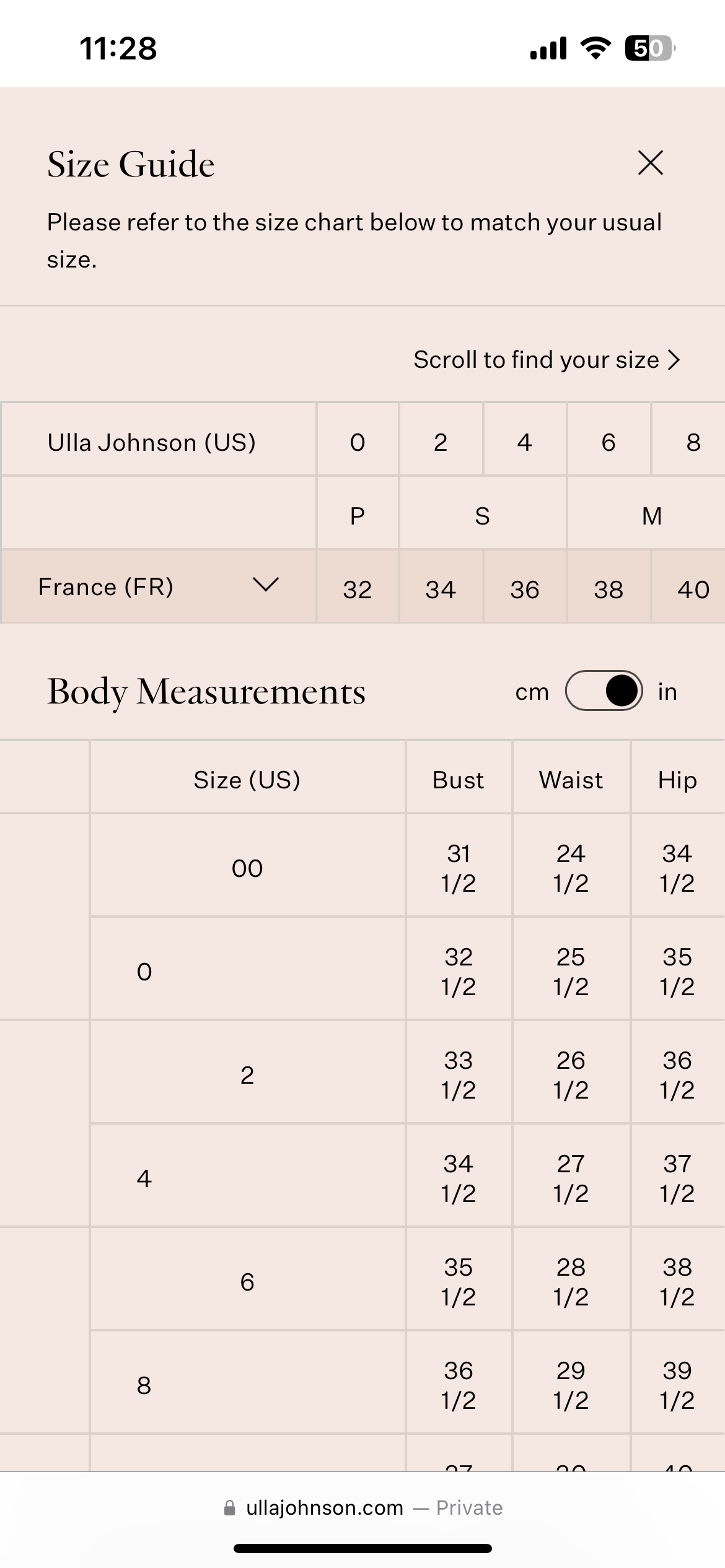The height and width of the screenshot is (1568, 725).
Task: Expand the chevron next to France (FR)
Action: click(x=266, y=585)
